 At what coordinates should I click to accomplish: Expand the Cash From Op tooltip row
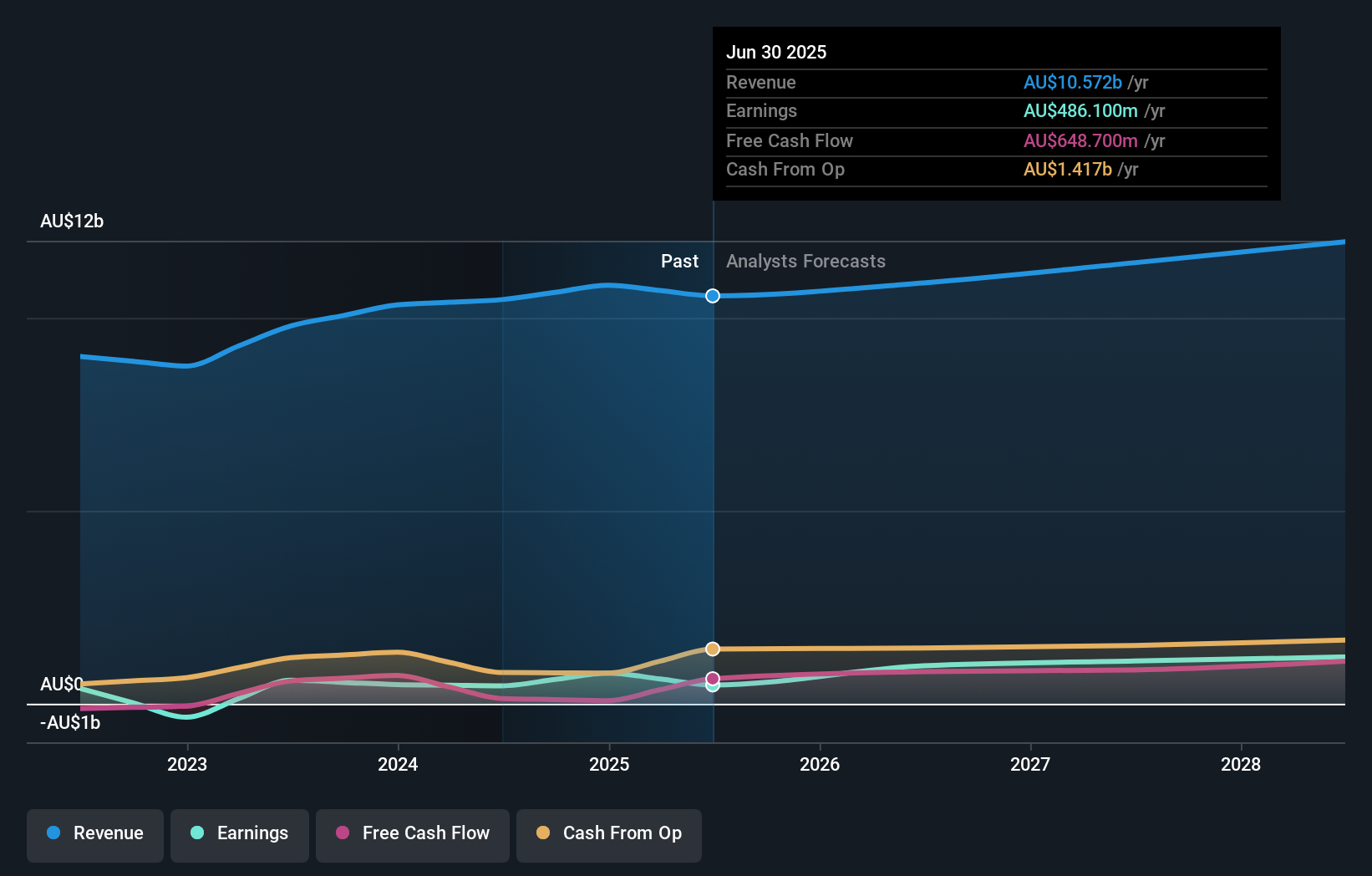coord(1069,169)
